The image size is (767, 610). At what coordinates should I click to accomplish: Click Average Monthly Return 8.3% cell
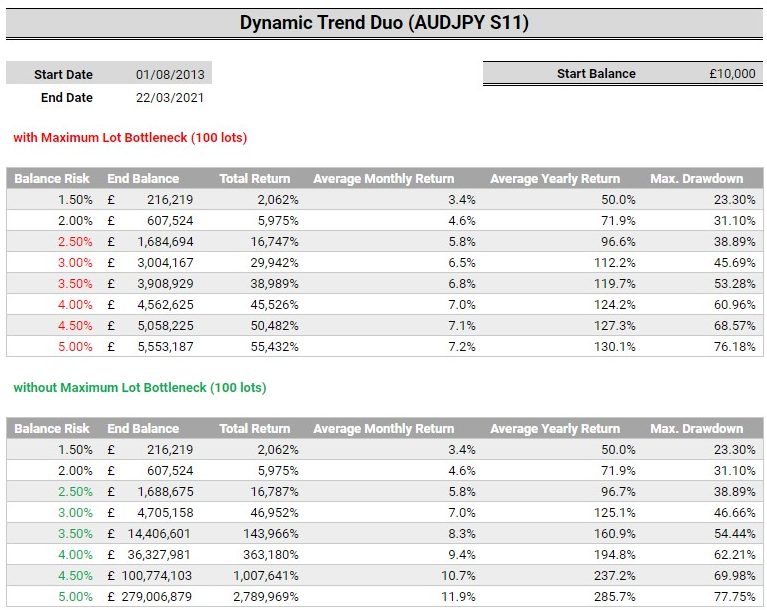(462, 534)
